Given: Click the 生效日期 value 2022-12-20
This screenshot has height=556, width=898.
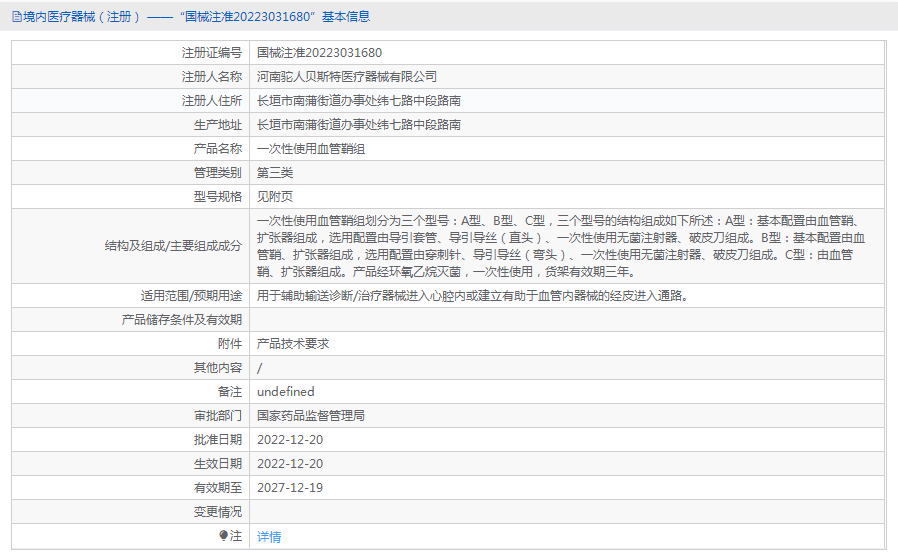Looking at the screenshot, I should click(290, 464).
